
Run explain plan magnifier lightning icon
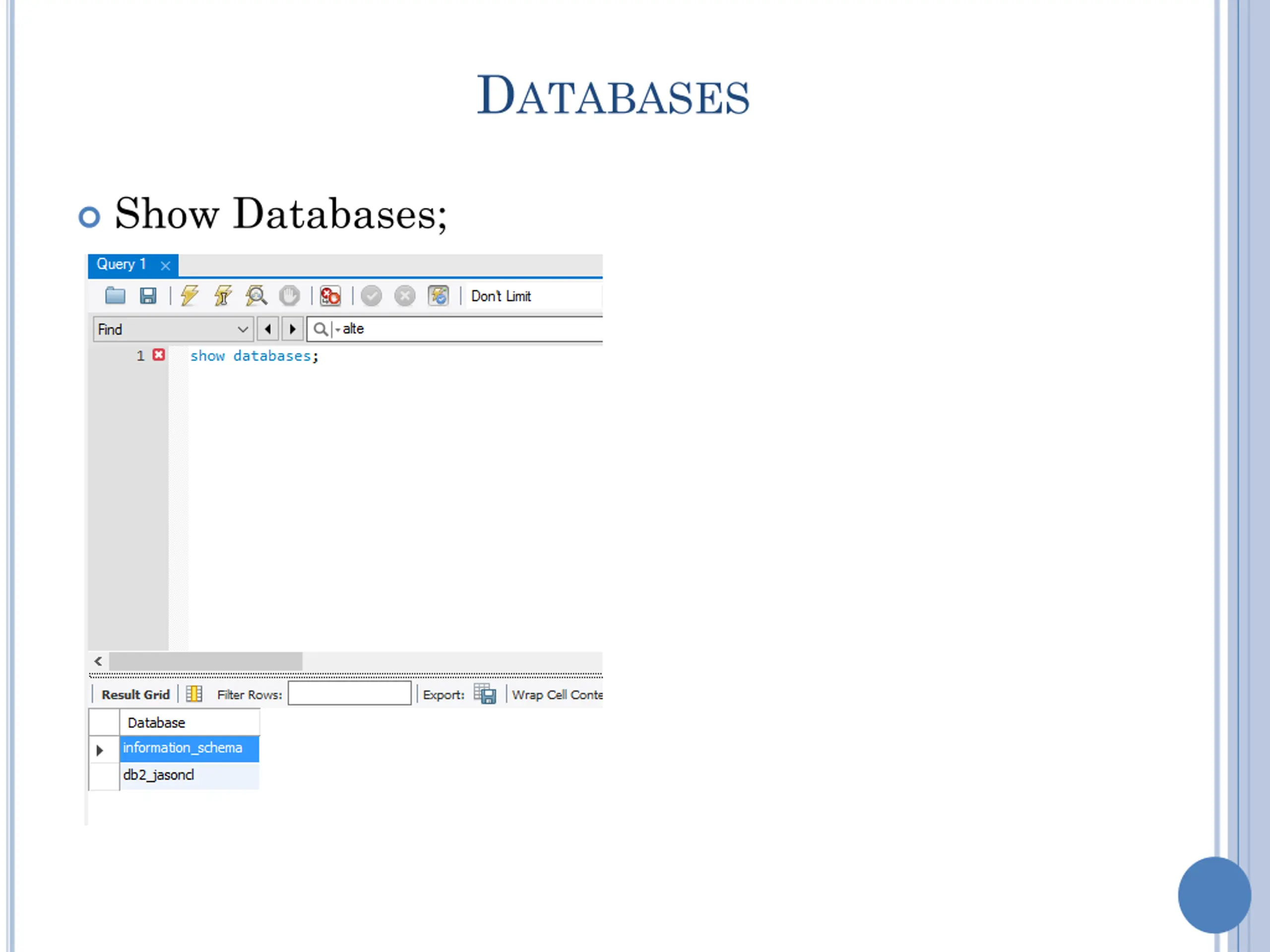(x=256, y=296)
